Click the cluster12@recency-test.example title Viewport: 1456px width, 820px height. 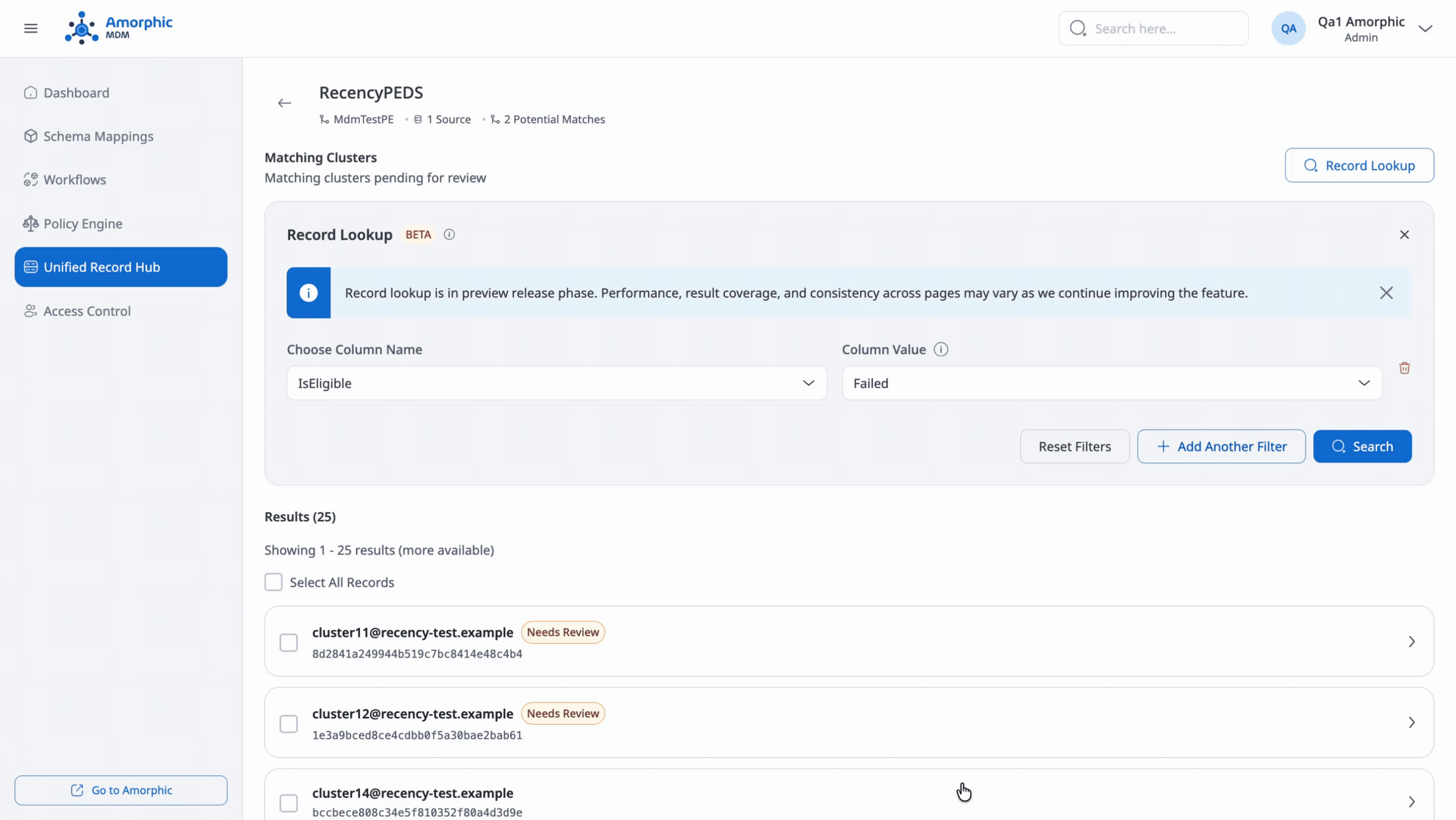(413, 714)
